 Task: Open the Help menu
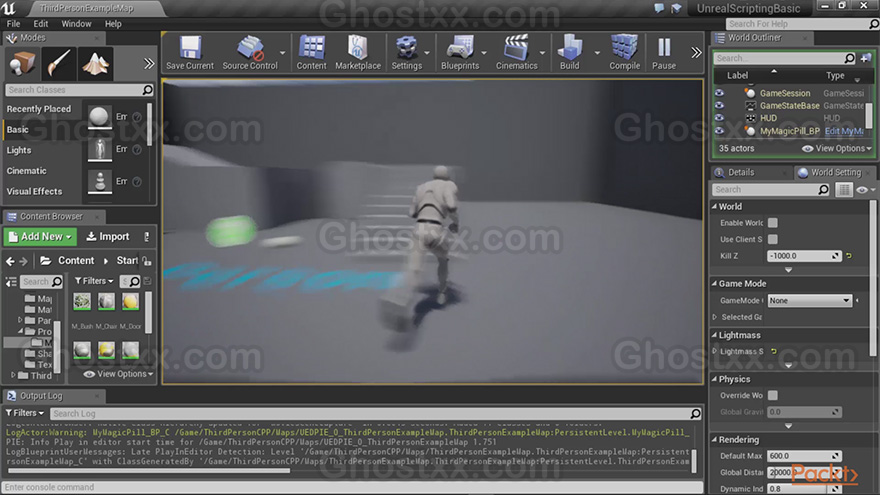tap(113, 24)
